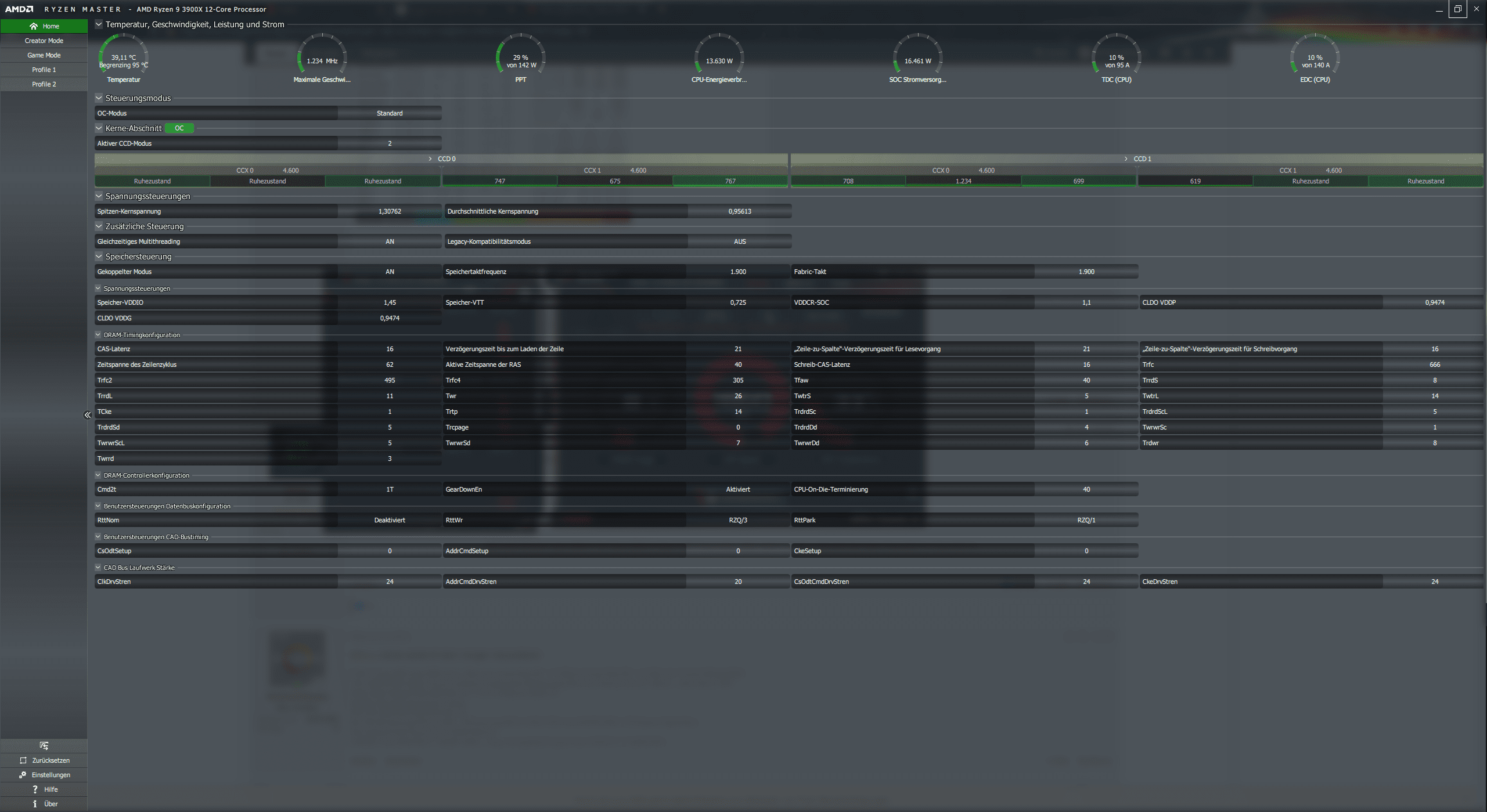The image size is (1487, 812).
Task: Collapse the DRAM-Timingkonfiguration section
Action: coord(98,335)
